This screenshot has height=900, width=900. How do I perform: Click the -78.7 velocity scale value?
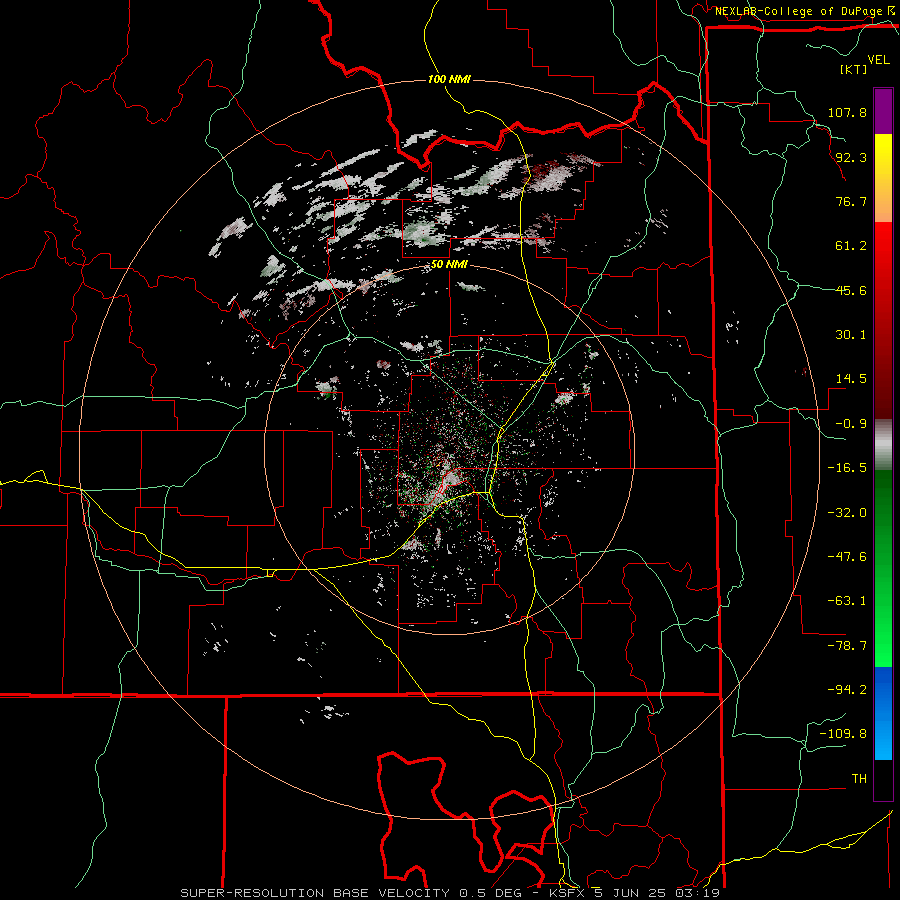tap(847, 646)
